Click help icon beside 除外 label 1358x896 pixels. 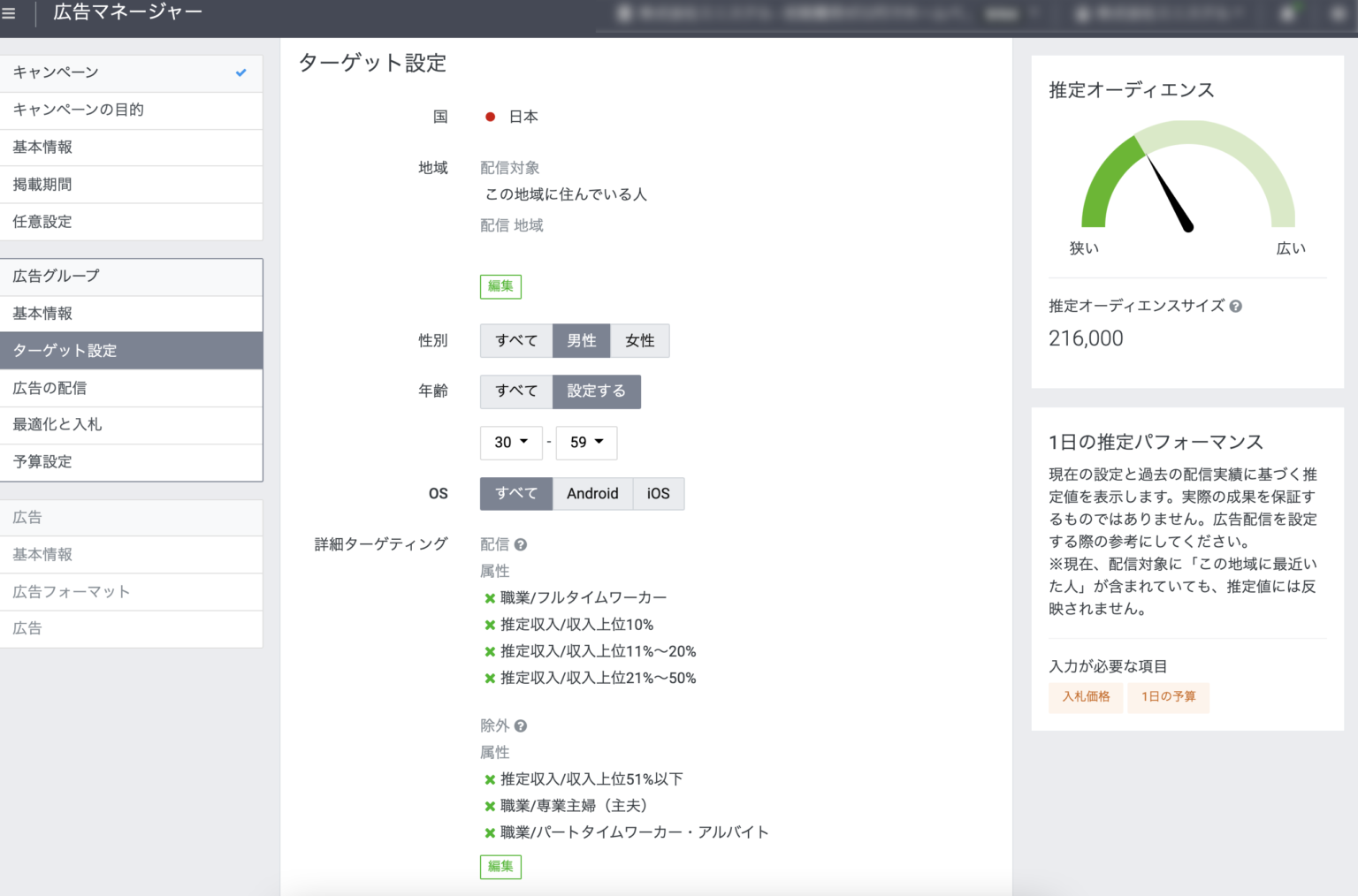(x=521, y=726)
